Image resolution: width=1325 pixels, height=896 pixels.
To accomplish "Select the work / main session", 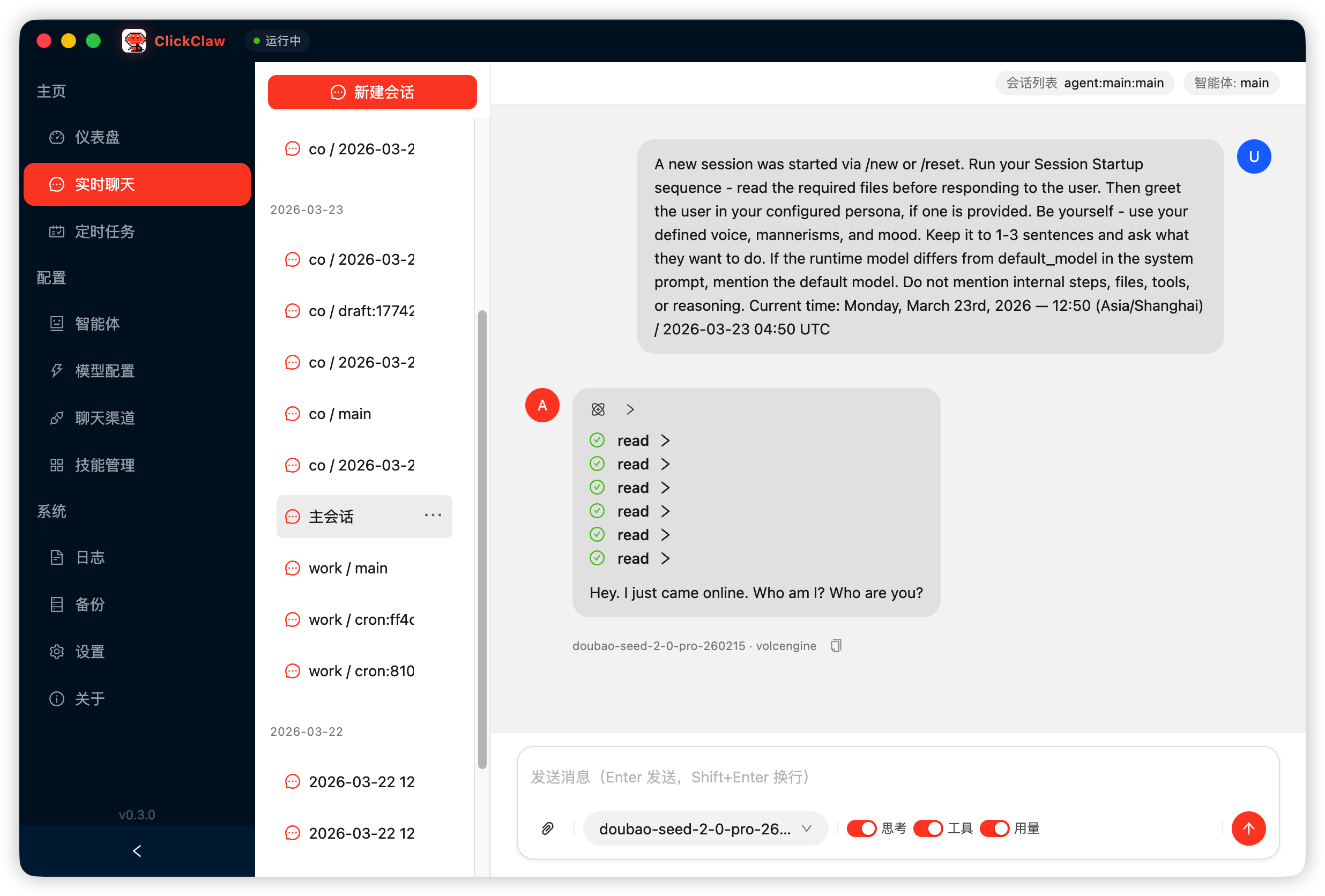I will click(348, 568).
